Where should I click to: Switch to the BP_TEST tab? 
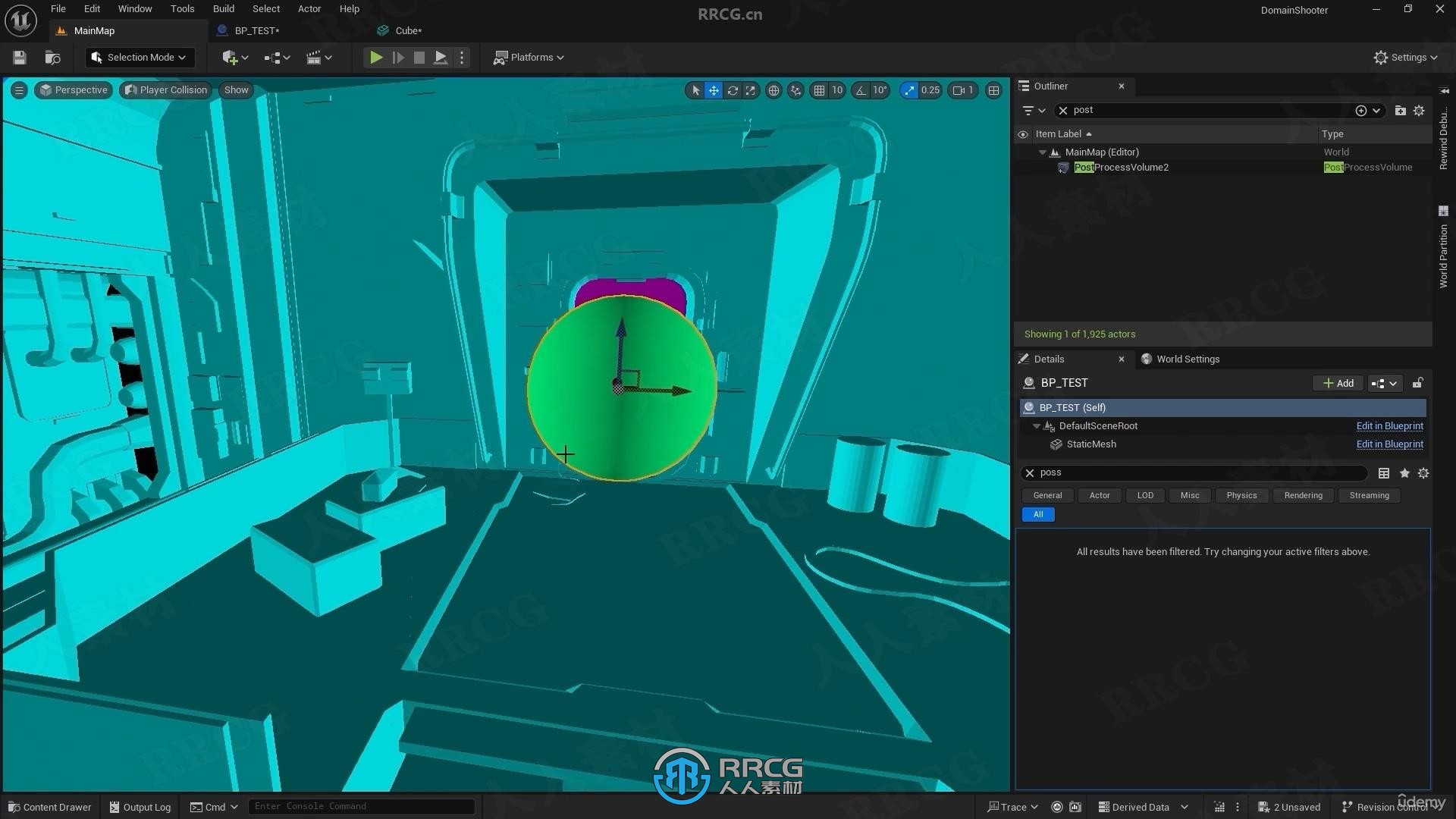coord(256,31)
